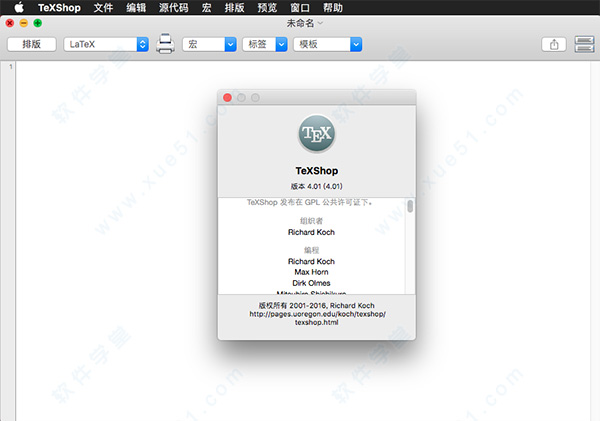Screen dimensions: 600x421
Task: Click the 组织者 heading in credits
Action: 311,221
